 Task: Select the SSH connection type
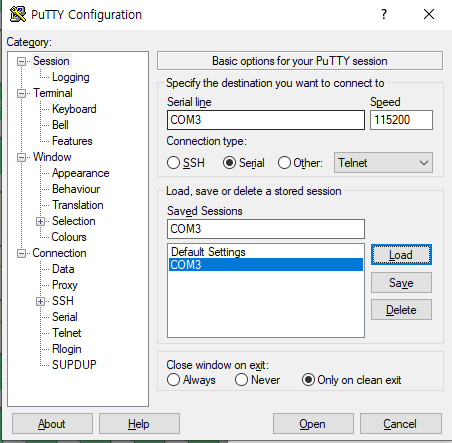coord(173,163)
